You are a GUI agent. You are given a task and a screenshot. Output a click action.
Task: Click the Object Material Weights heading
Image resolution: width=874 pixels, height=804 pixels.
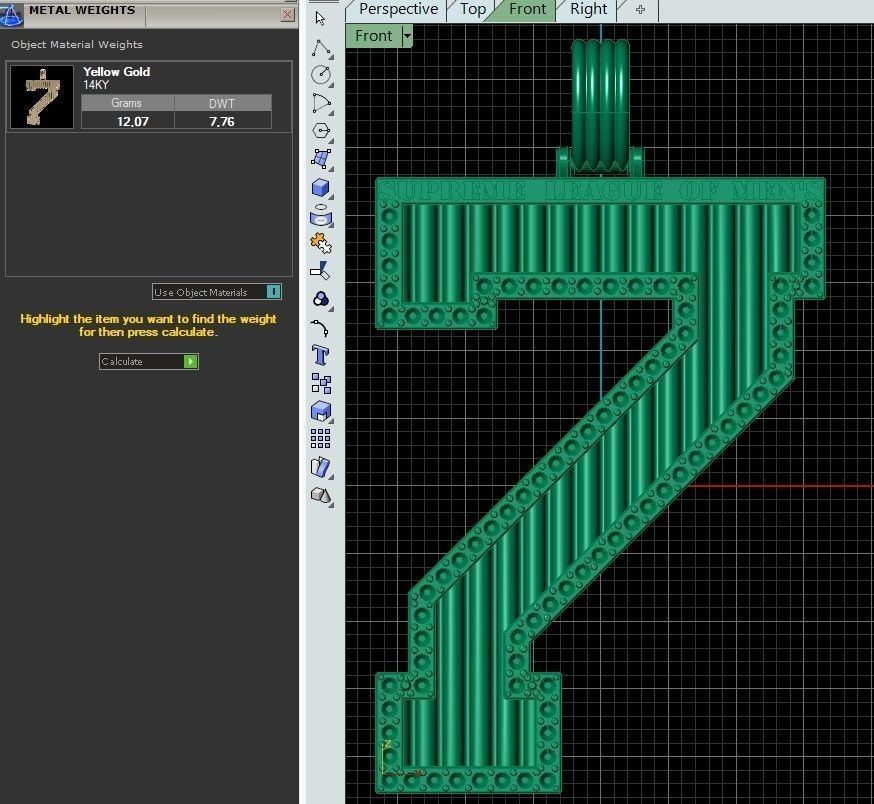[77, 45]
